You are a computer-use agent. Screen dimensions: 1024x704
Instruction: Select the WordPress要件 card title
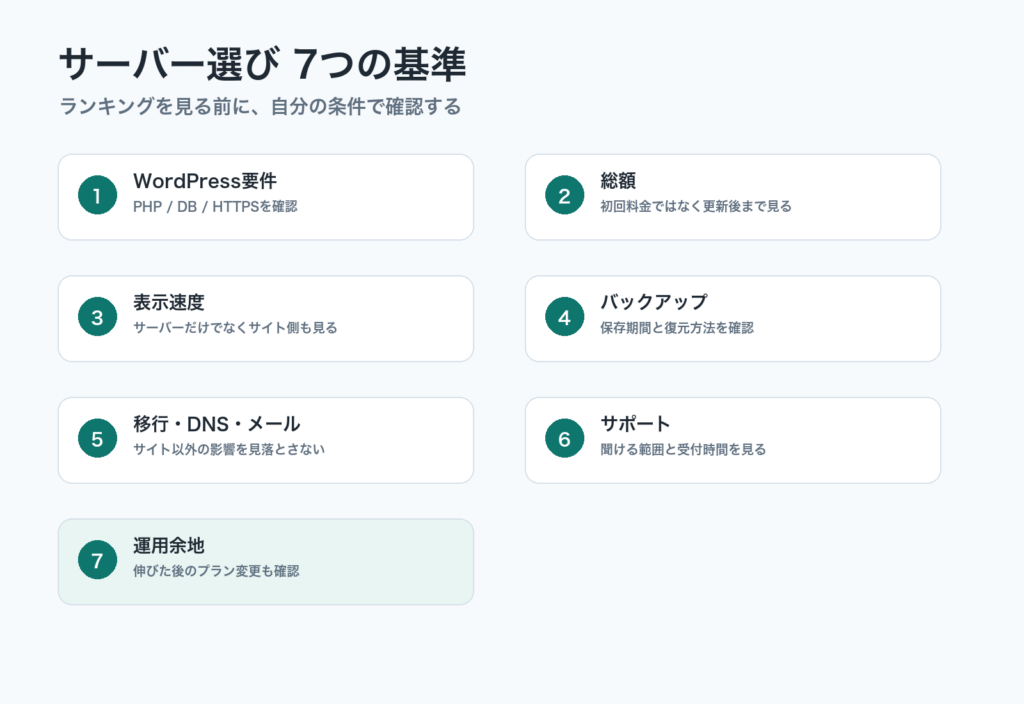tap(205, 181)
